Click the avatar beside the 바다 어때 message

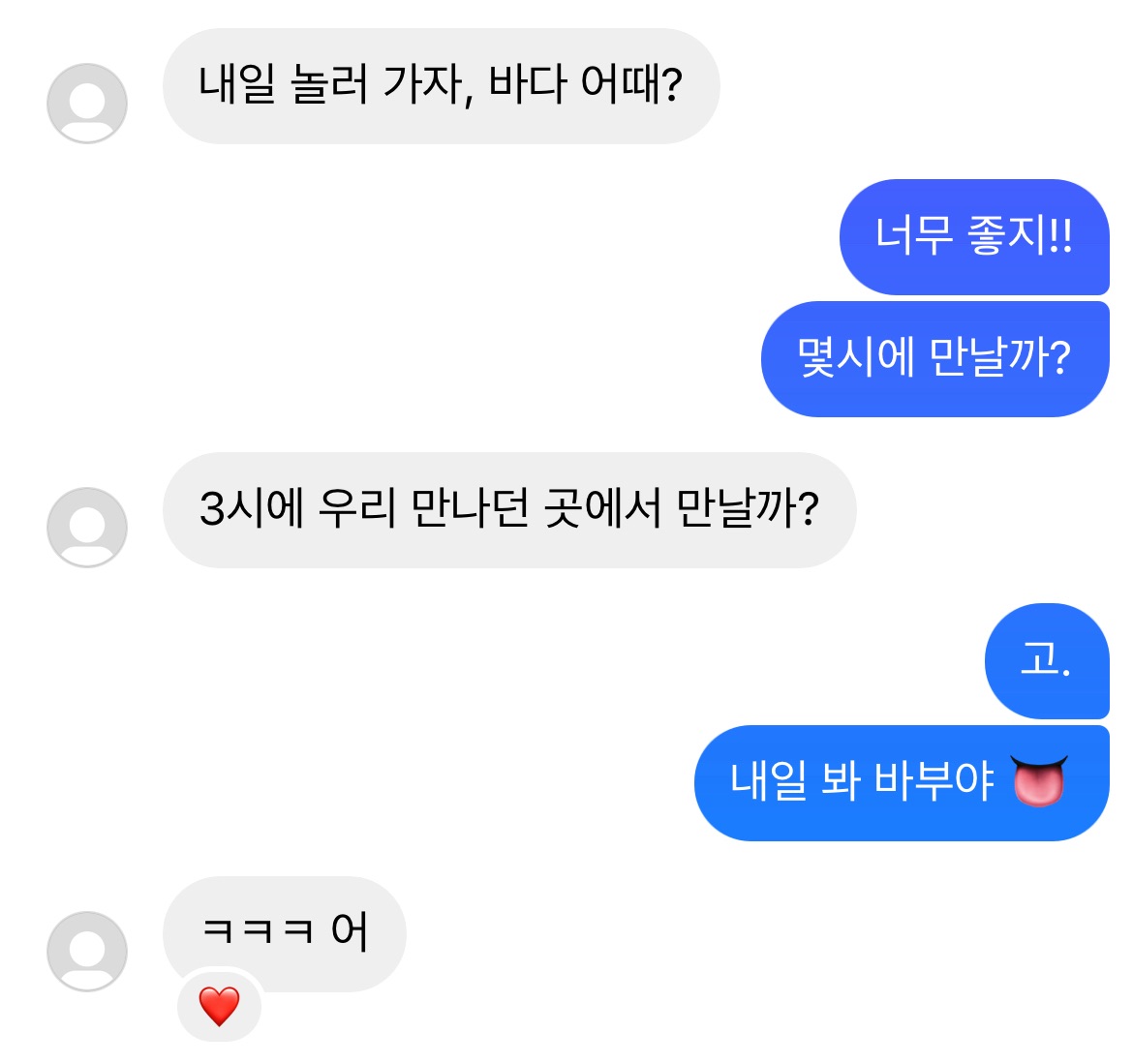(87, 104)
